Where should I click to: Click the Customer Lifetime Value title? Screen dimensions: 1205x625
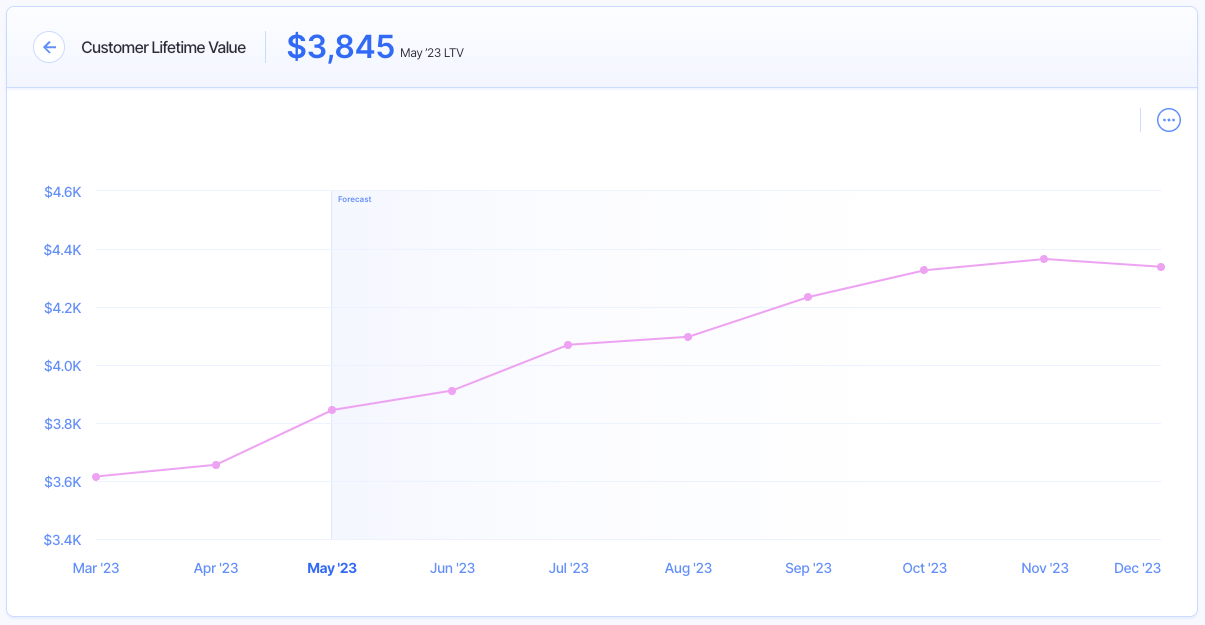164,47
